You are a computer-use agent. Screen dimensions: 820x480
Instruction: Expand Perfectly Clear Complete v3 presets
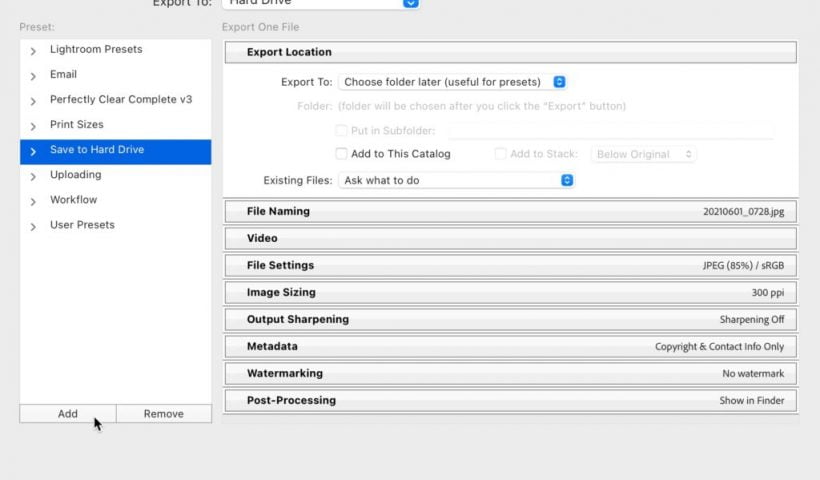point(34,100)
